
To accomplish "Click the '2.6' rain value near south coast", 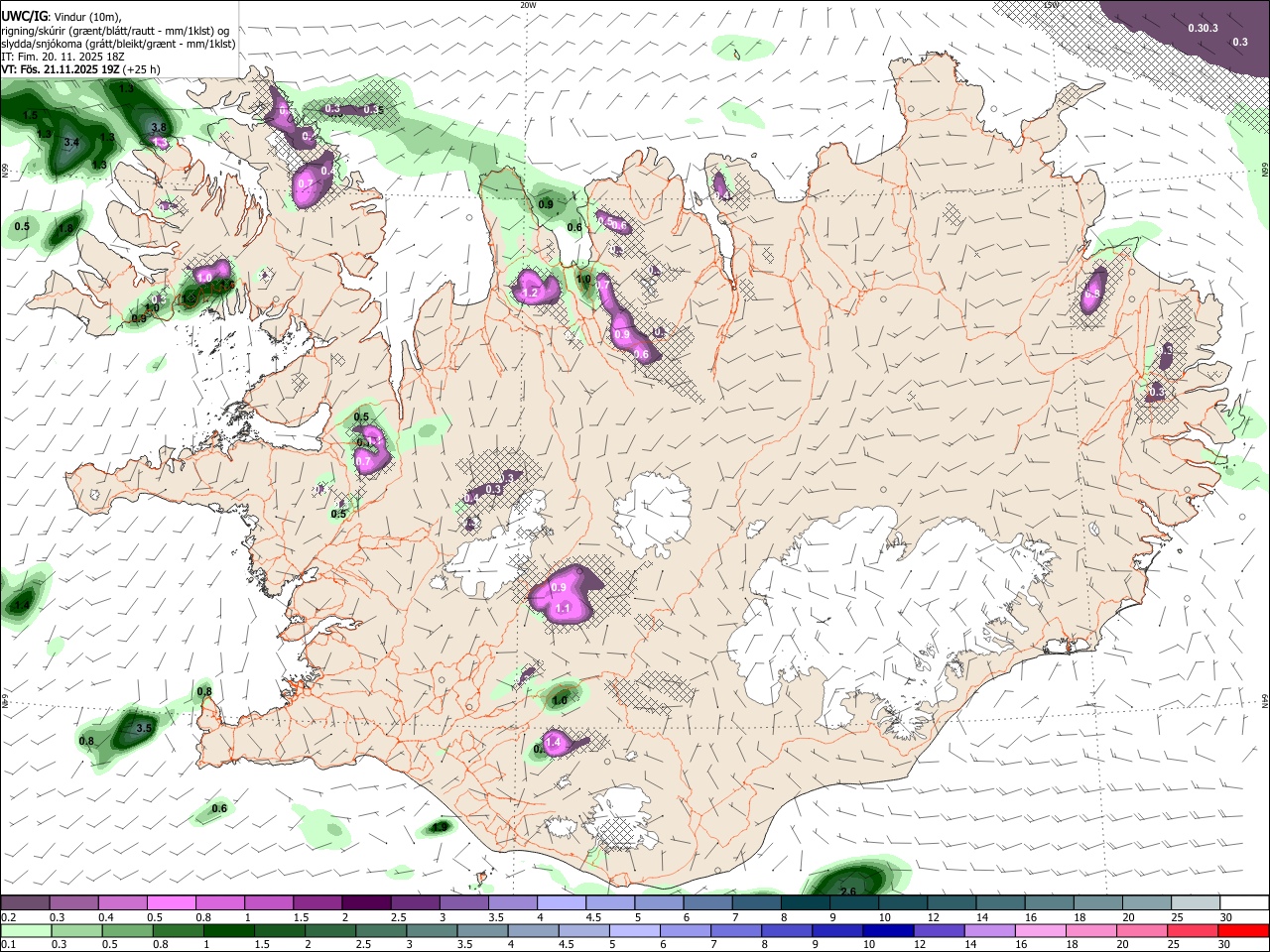I will (x=848, y=892).
